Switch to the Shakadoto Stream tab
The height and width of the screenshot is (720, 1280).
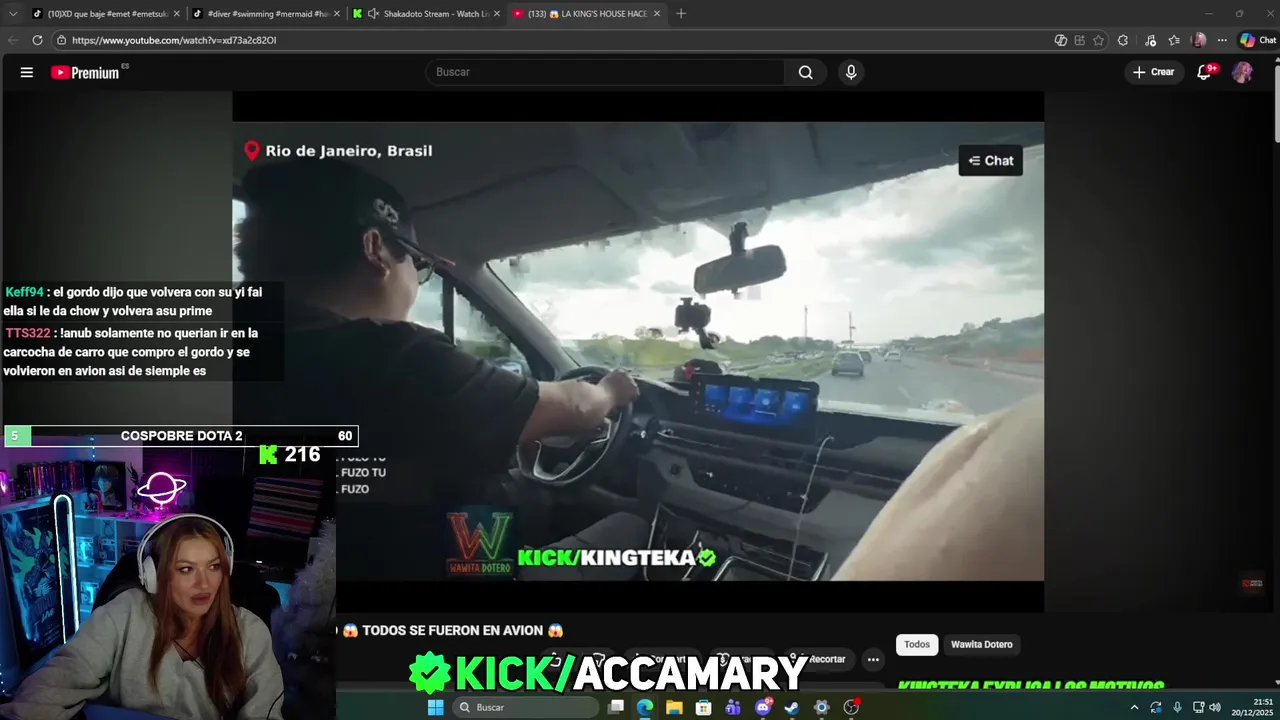coord(427,13)
